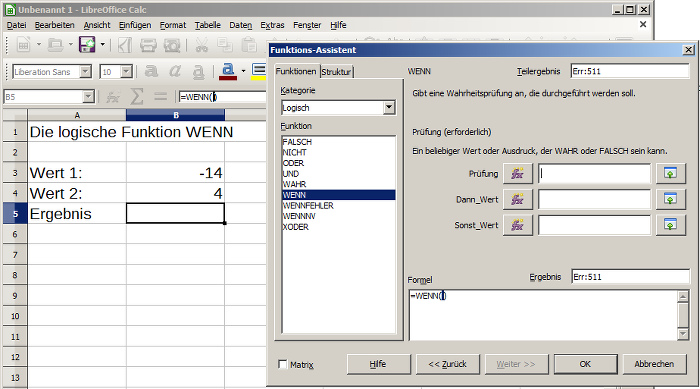Click the Copy toolbar icon
This screenshot has width=700, height=389.
tap(225, 45)
